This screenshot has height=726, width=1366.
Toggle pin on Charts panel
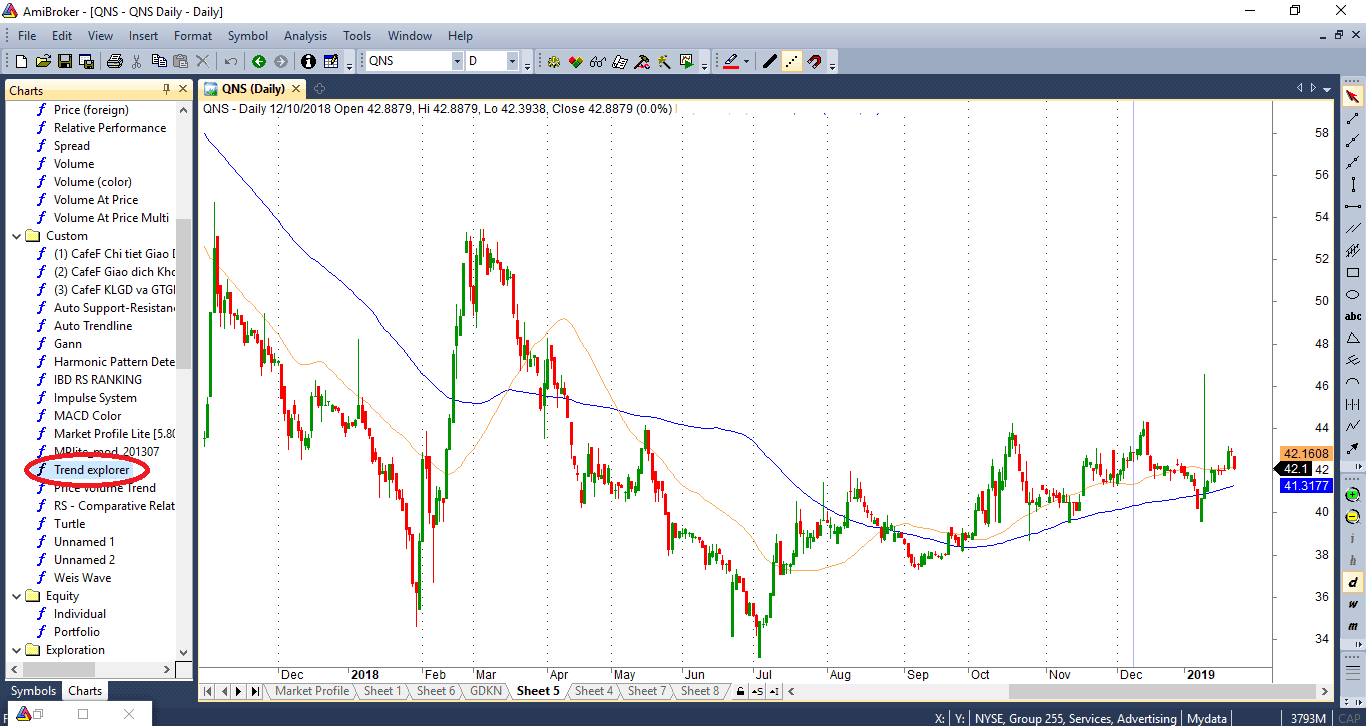pyautogui.click(x=167, y=89)
